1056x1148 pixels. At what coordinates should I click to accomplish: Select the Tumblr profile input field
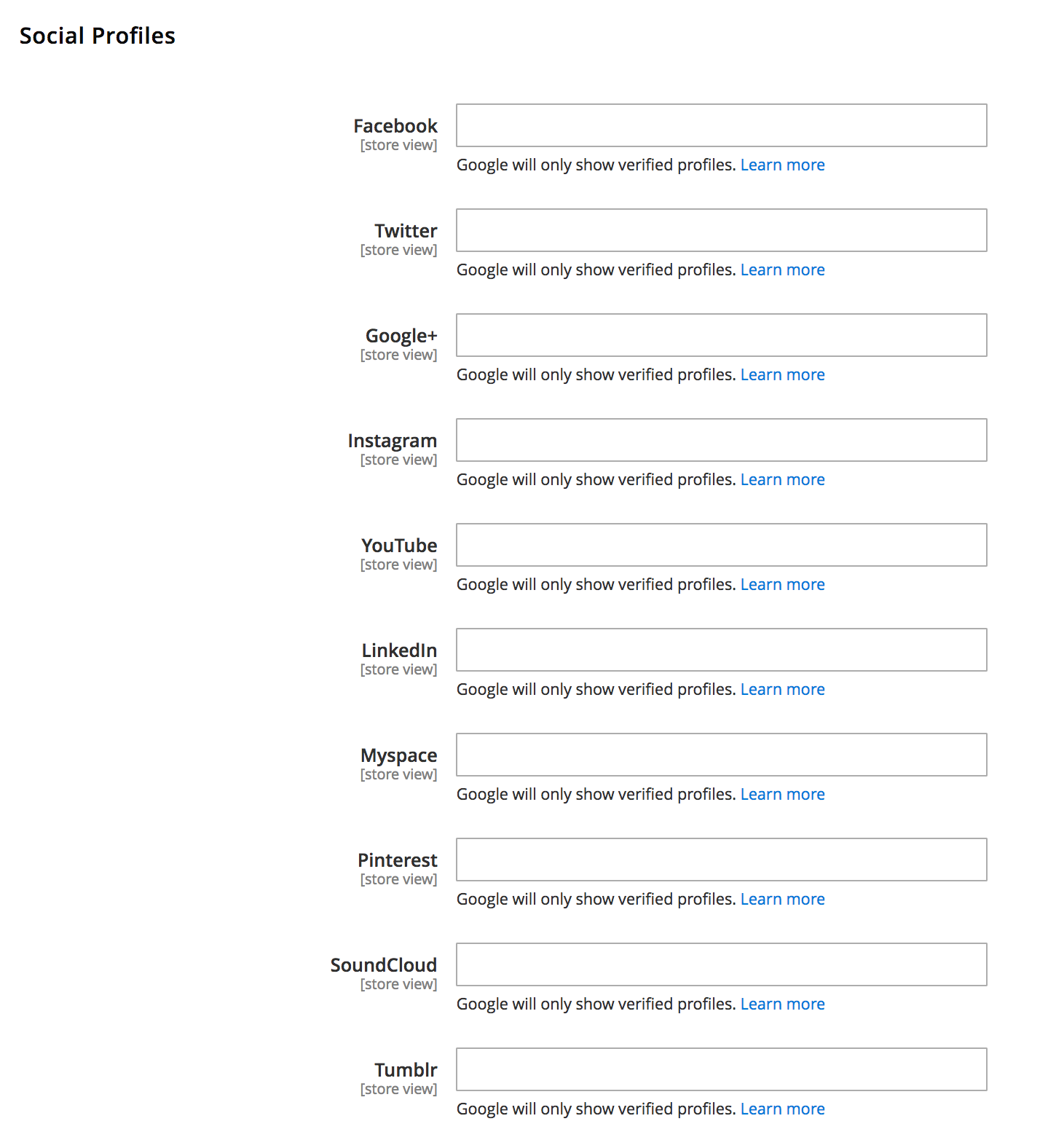pyautogui.click(x=722, y=1069)
